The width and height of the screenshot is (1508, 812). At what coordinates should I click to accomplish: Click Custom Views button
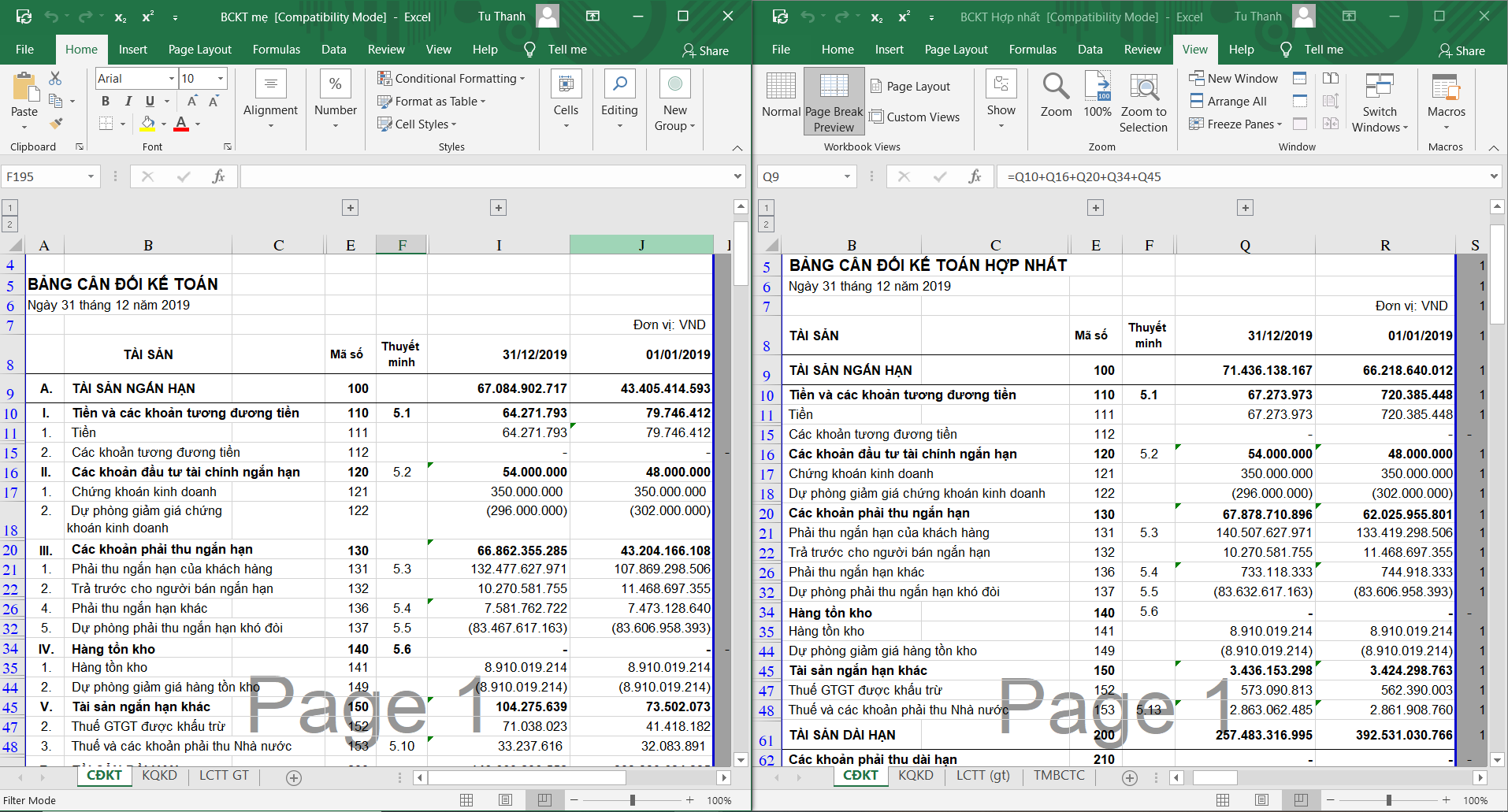(915, 117)
